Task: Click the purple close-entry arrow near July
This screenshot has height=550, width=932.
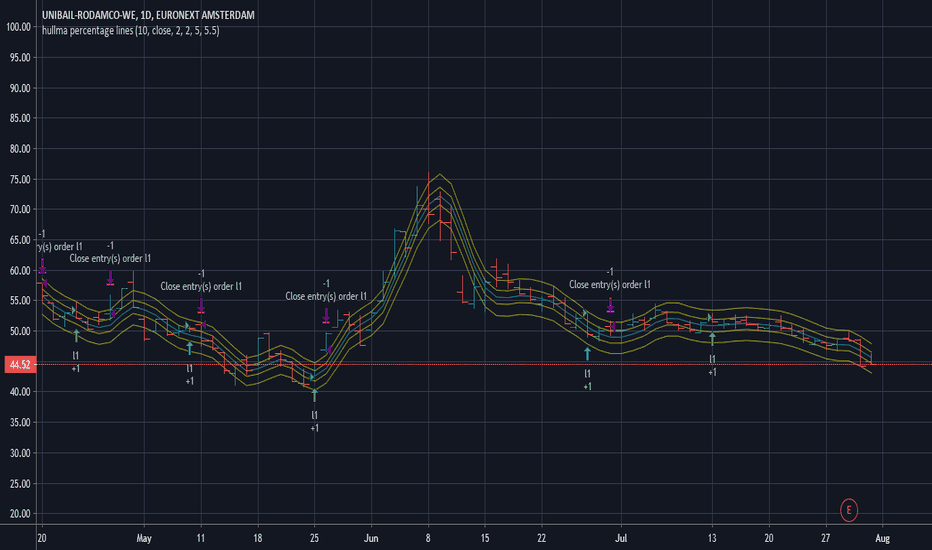Action: (x=610, y=305)
